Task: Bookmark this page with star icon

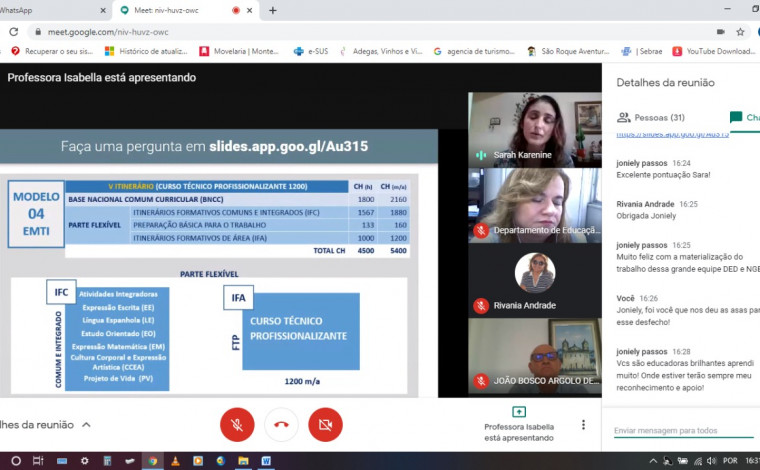Action: [x=740, y=31]
